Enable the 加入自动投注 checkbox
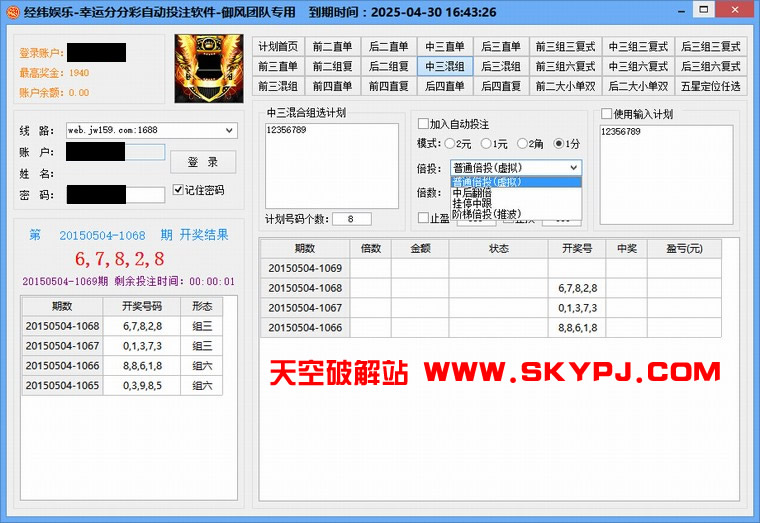Image resolution: width=760 pixels, height=523 pixels. click(423, 124)
